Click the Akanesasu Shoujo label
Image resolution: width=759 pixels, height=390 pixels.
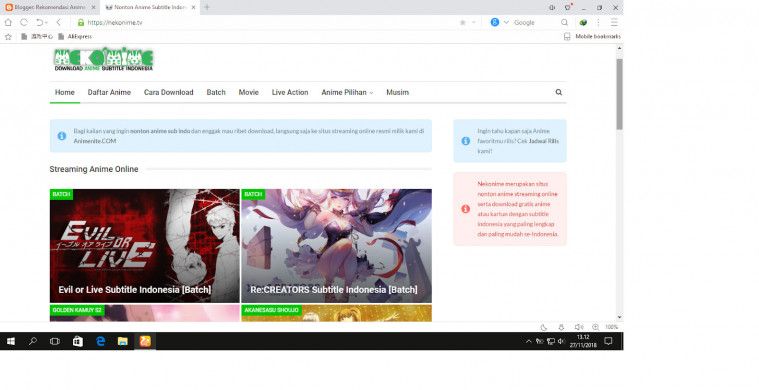coord(271,310)
